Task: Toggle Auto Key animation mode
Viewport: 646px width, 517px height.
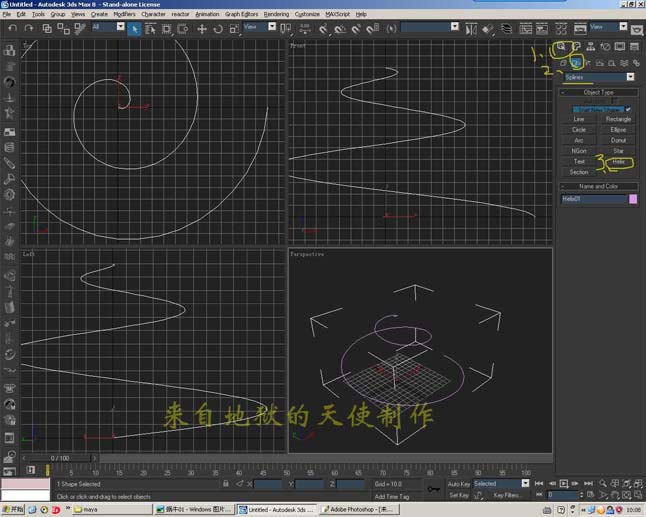Action: tap(459, 484)
